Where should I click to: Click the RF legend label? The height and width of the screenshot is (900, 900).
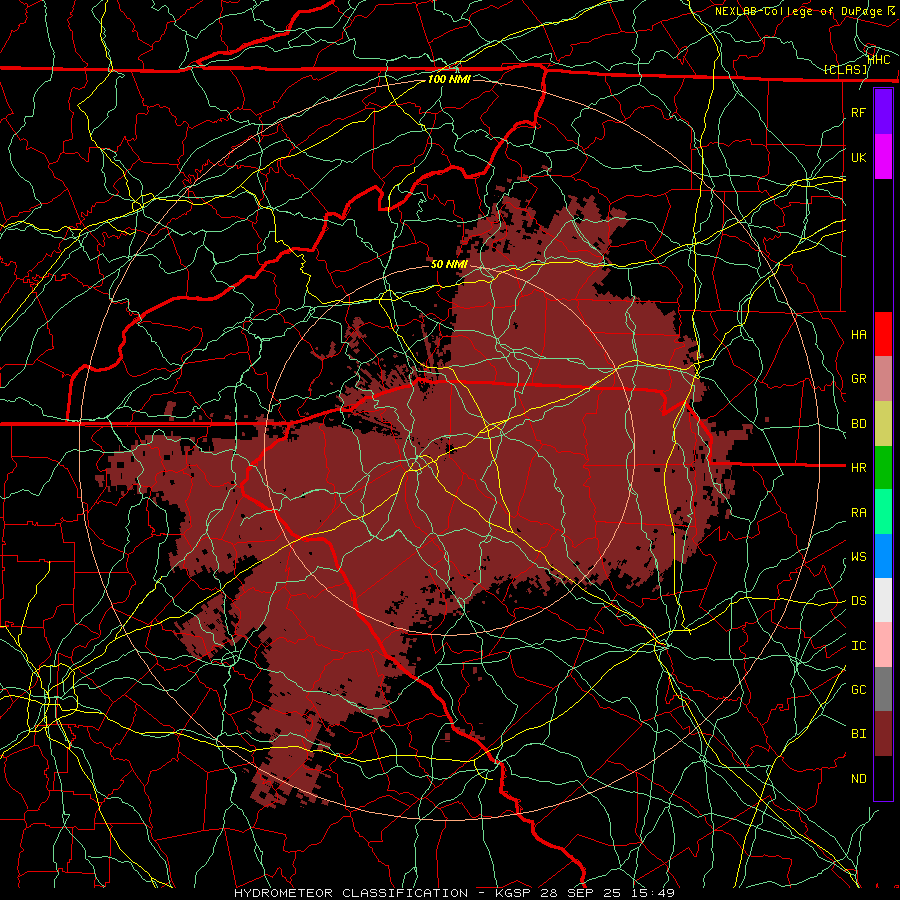858,112
